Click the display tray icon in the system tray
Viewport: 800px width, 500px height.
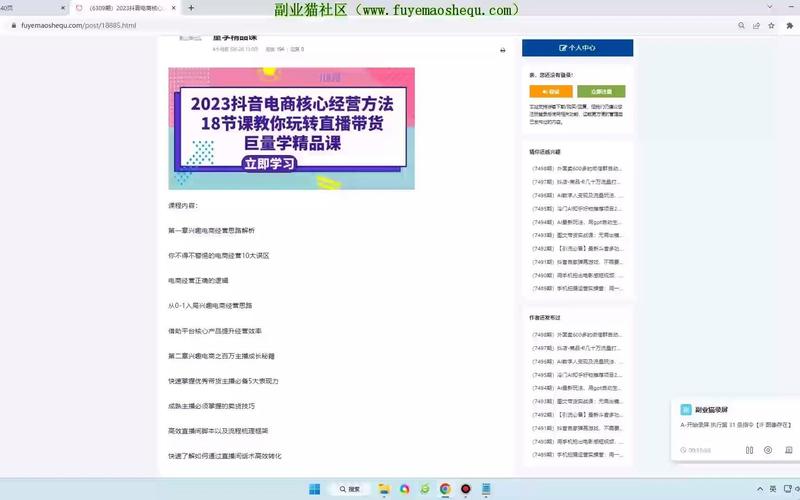[x=787, y=489]
